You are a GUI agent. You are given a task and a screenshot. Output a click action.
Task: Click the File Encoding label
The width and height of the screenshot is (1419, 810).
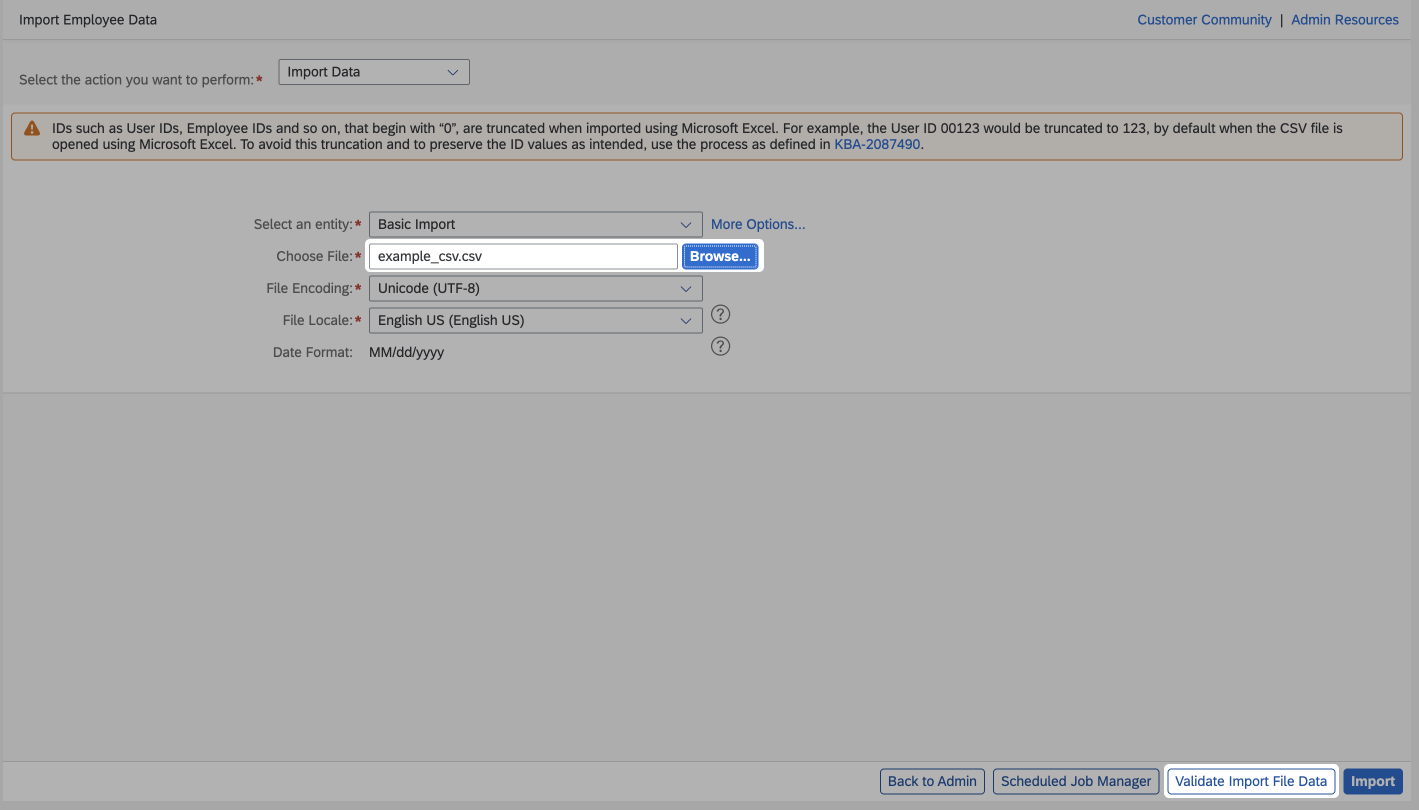click(309, 288)
